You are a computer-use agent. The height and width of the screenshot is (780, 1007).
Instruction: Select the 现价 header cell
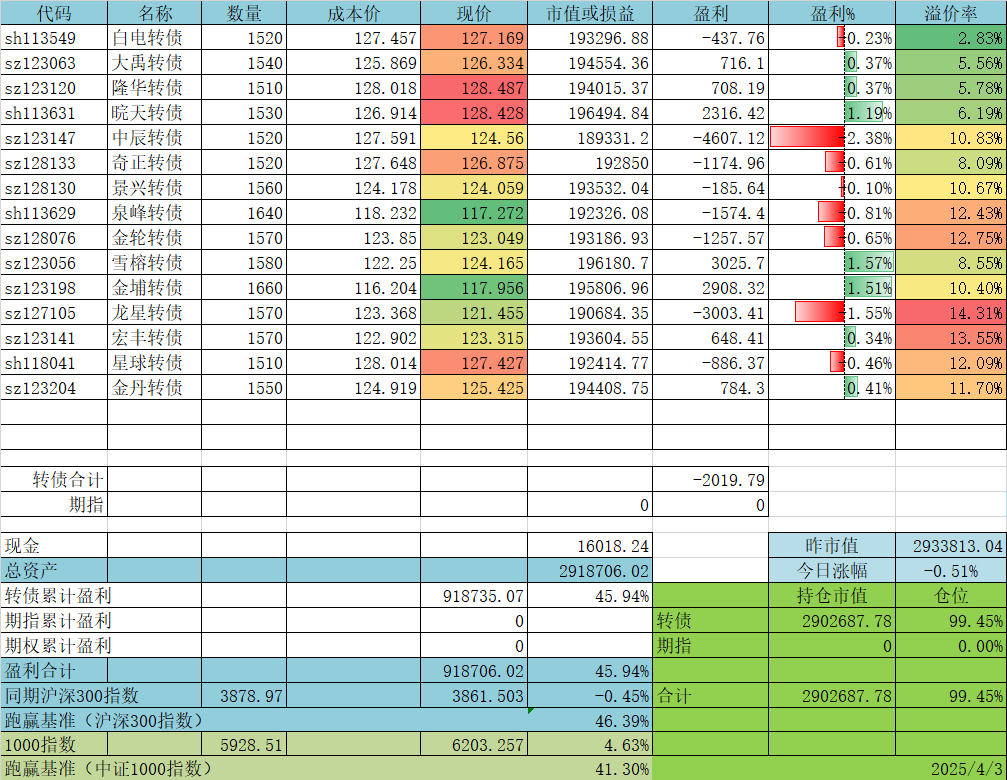pyautogui.click(x=474, y=13)
